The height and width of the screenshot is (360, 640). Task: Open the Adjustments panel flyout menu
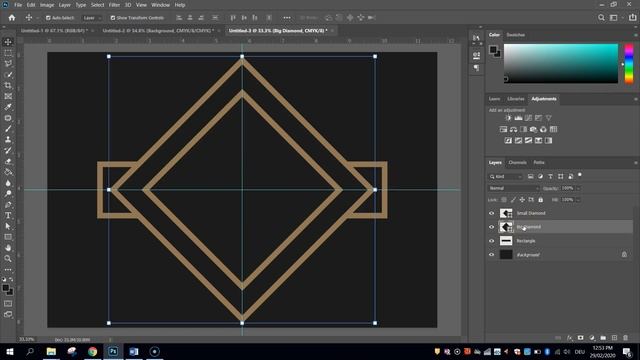click(636, 99)
